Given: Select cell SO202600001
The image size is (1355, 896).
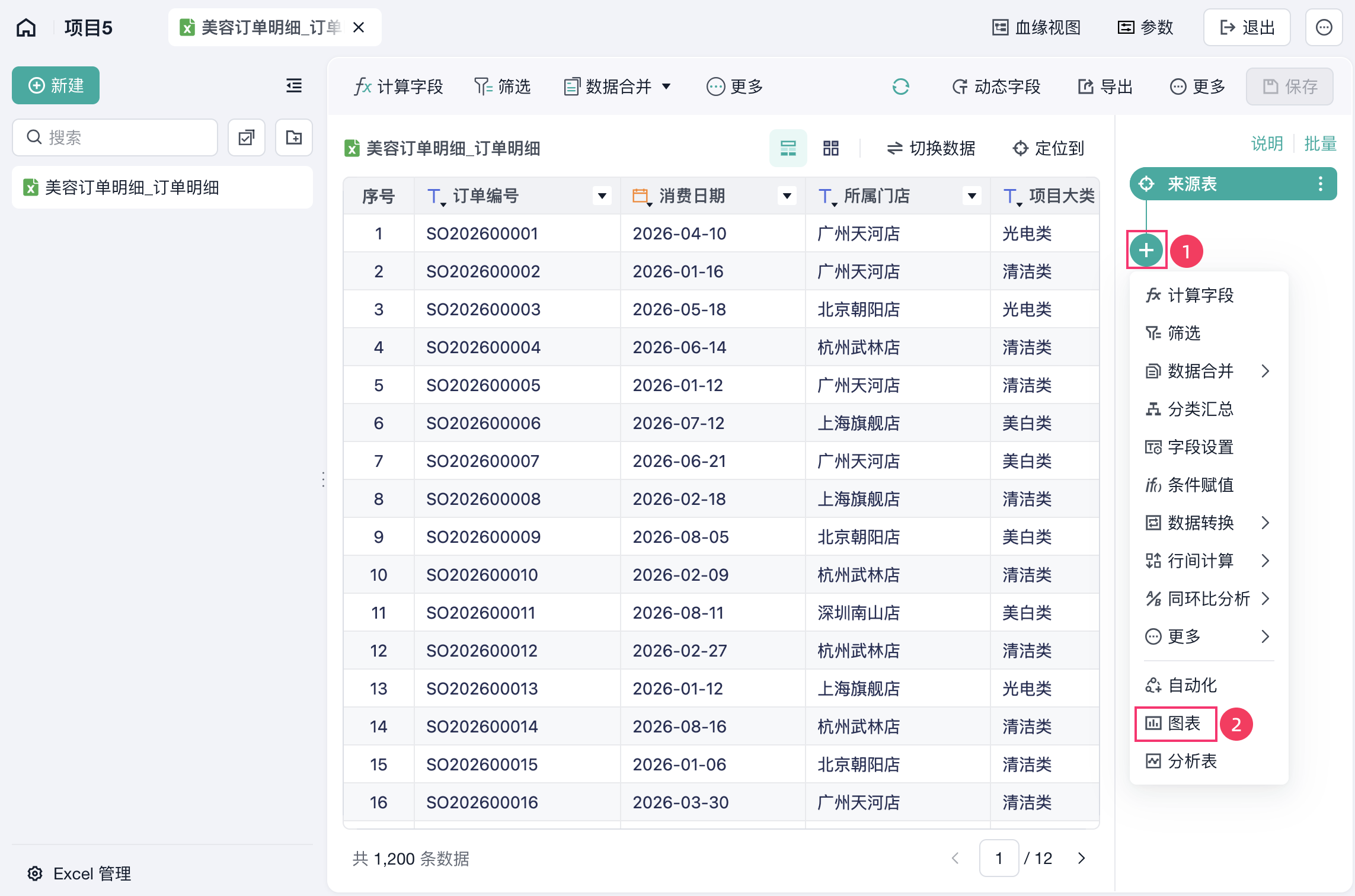Looking at the screenshot, I should (x=517, y=233).
